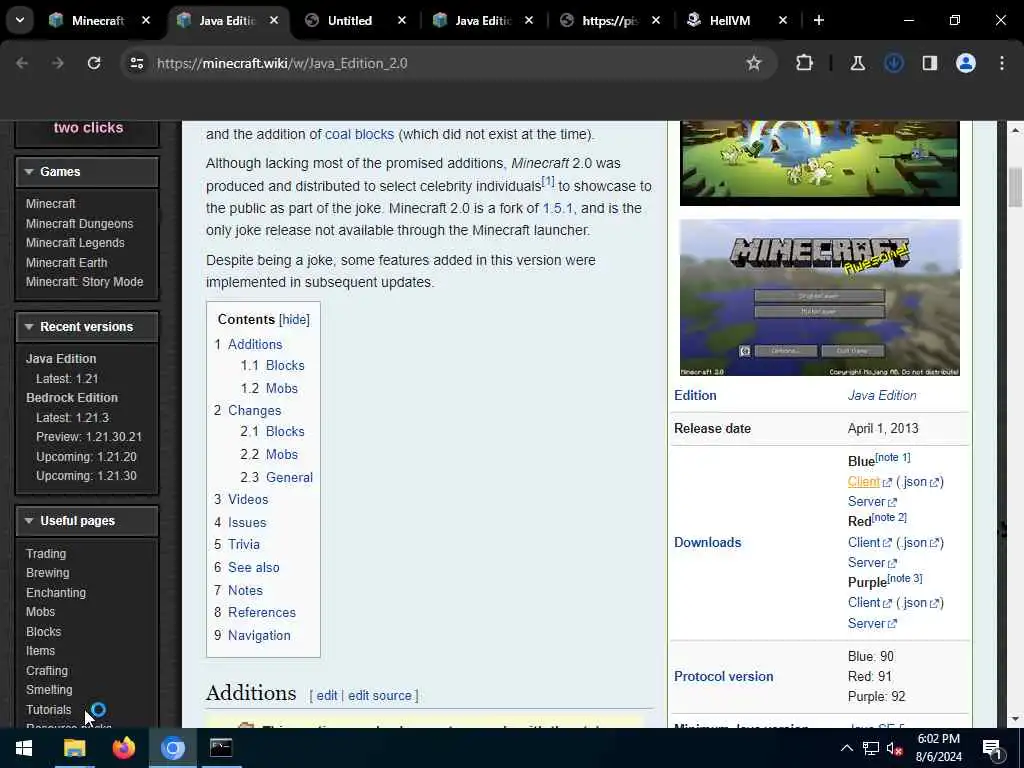Switch to the second Java Edition tab

tap(483, 20)
